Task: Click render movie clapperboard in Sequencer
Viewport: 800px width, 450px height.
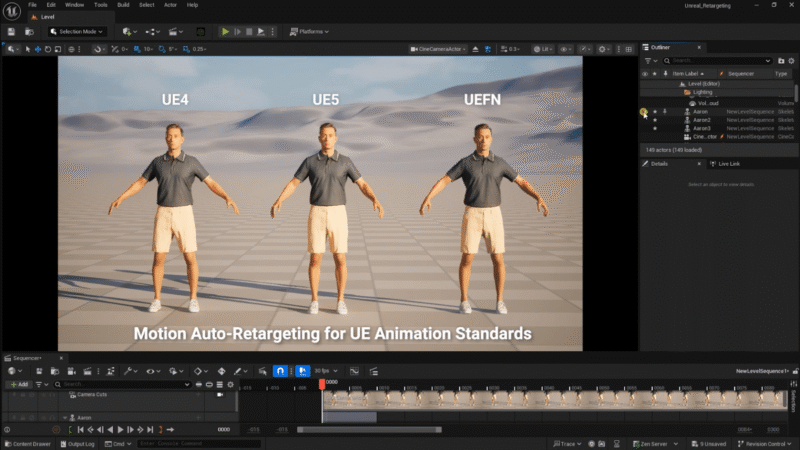Action: pos(87,371)
